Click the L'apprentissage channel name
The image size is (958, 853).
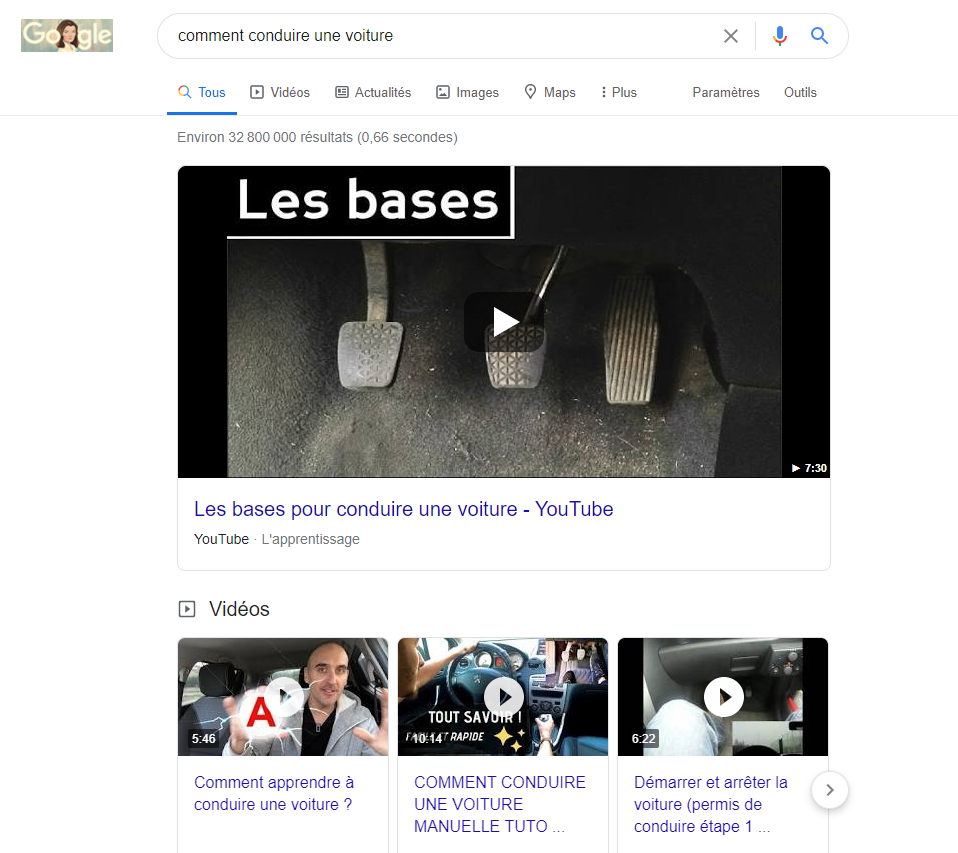coord(310,540)
